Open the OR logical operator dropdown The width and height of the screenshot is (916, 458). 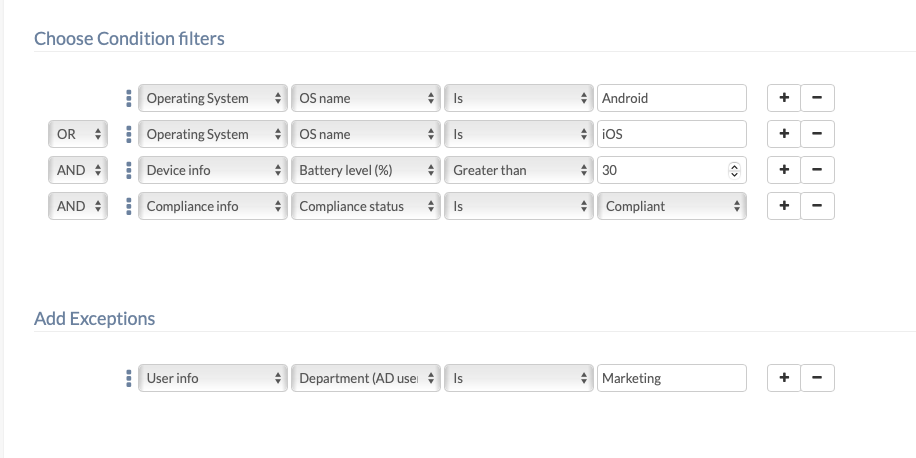click(78, 134)
